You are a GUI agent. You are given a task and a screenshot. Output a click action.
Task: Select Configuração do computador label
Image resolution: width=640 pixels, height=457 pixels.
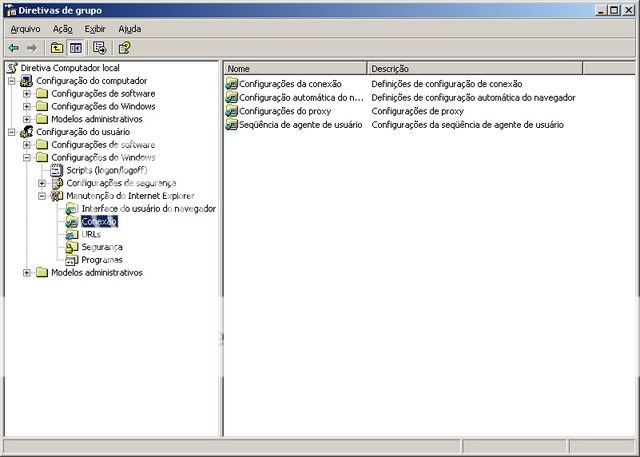tap(91, 81)
